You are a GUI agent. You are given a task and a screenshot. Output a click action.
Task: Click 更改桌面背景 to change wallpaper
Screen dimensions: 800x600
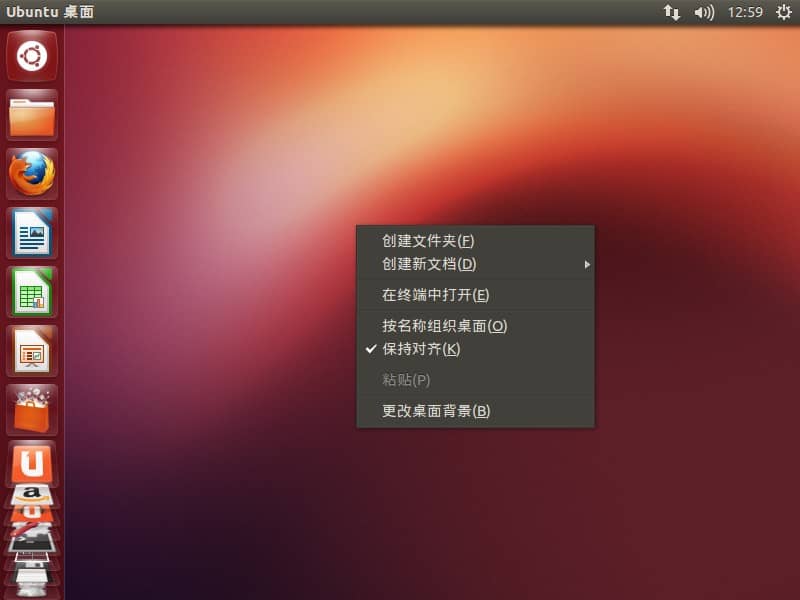[436, 411]
